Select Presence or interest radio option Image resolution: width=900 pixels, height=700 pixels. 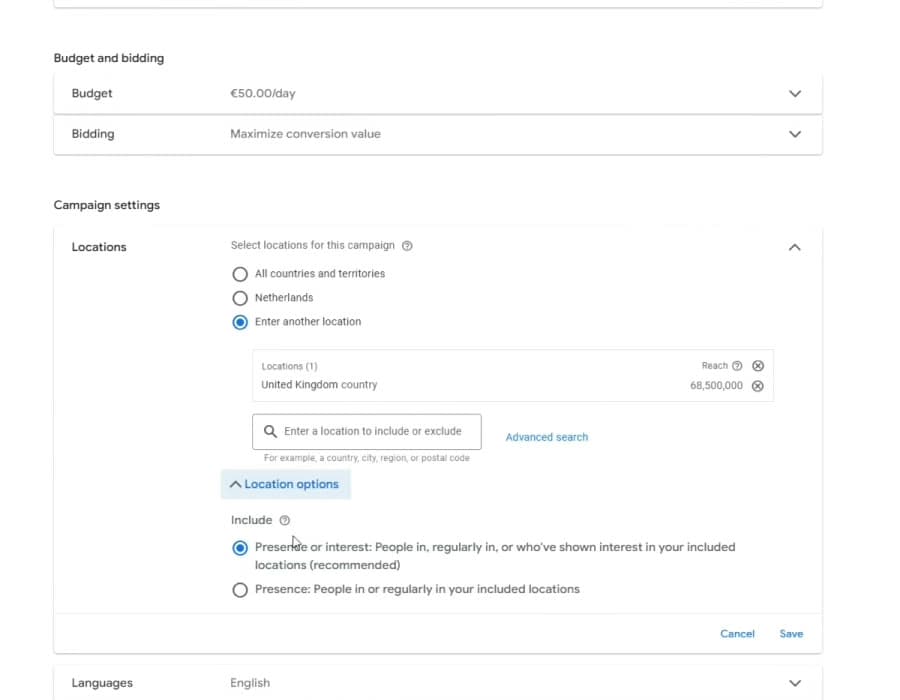coord(240,548)
